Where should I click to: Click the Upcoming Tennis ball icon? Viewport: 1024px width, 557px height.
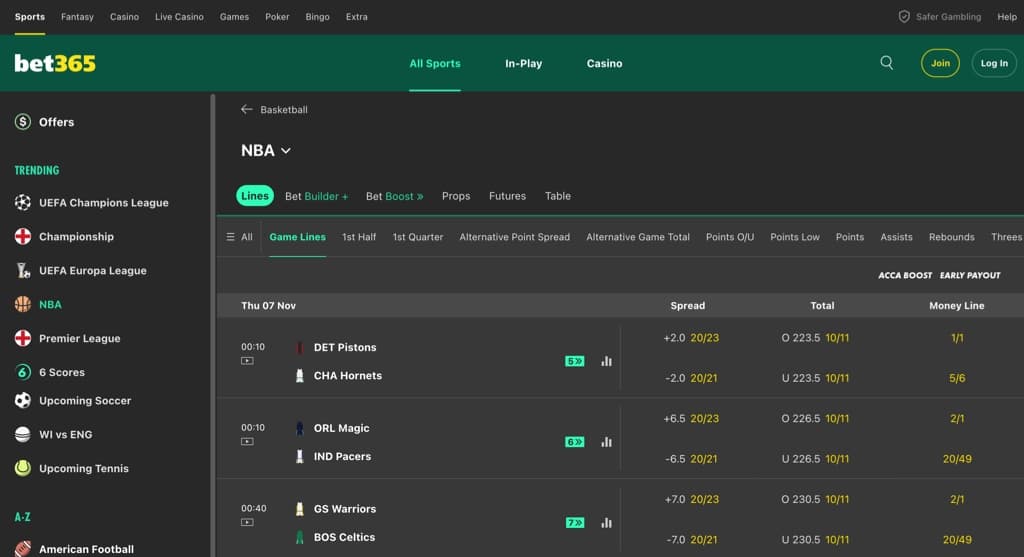click(23, 468)
